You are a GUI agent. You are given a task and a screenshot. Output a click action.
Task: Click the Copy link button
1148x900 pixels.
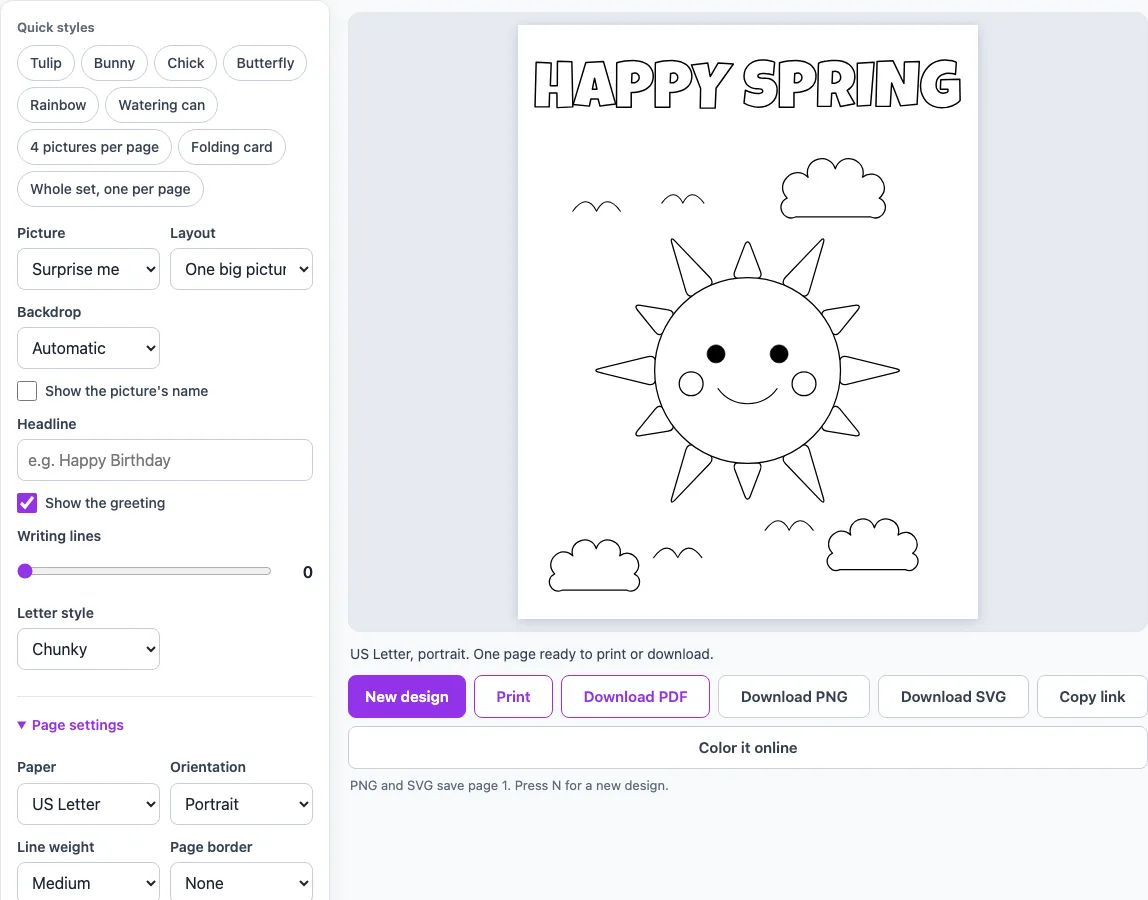click(1092, 696)
